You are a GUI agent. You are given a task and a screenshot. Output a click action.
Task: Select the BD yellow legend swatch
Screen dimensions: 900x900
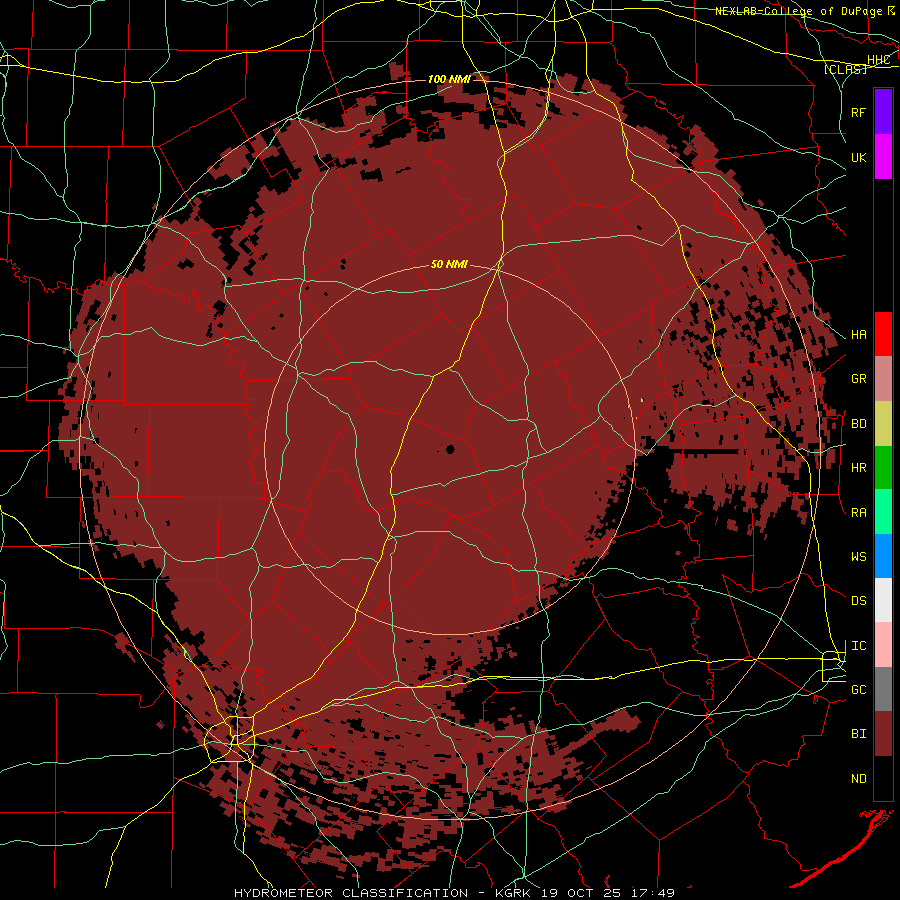click(x=883, y=424)
